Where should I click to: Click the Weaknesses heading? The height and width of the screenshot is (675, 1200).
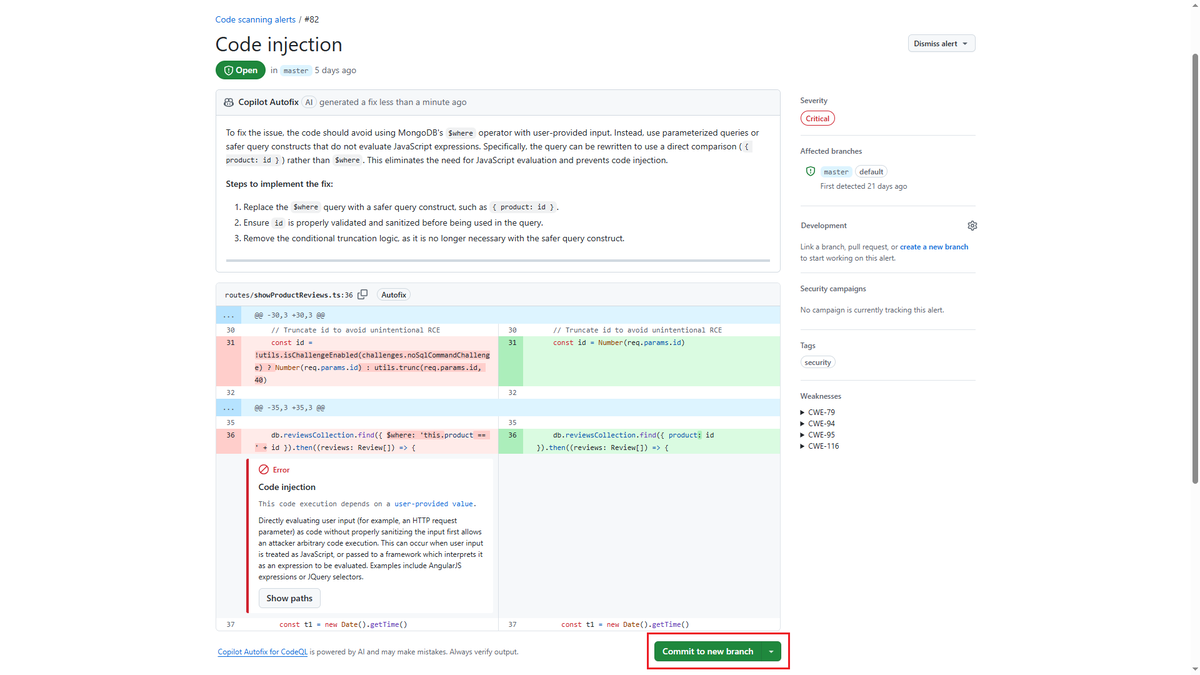click(821, 396)
